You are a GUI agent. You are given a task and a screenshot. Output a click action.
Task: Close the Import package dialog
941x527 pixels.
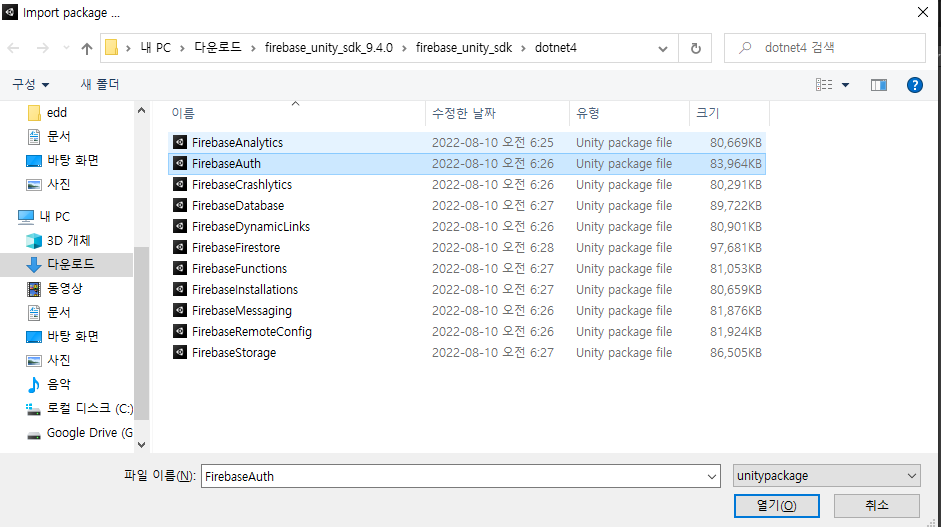pyautogui.click(x=923, y=12)
